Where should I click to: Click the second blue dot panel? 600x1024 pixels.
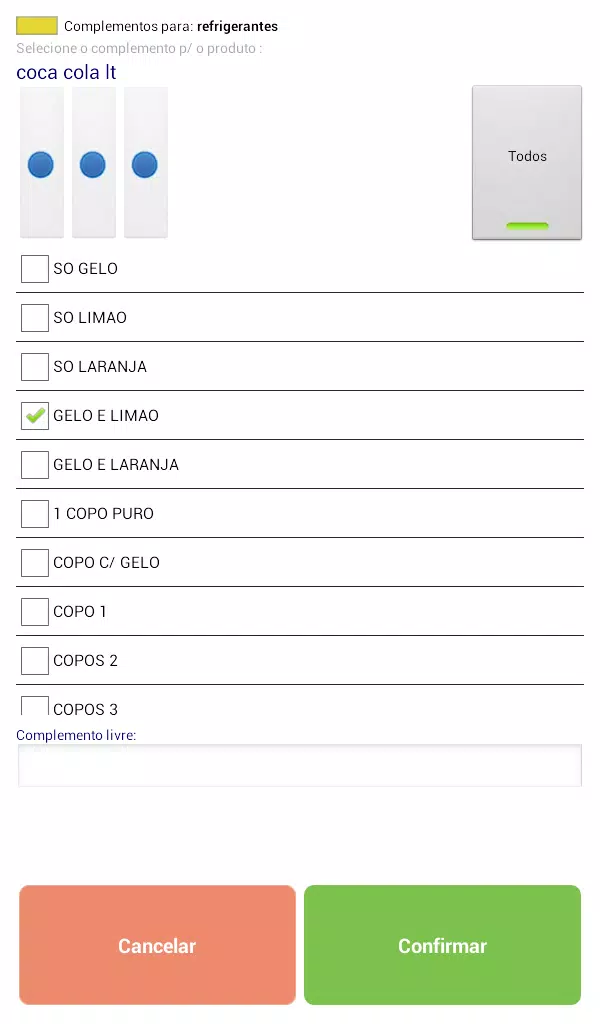[93, 163]
